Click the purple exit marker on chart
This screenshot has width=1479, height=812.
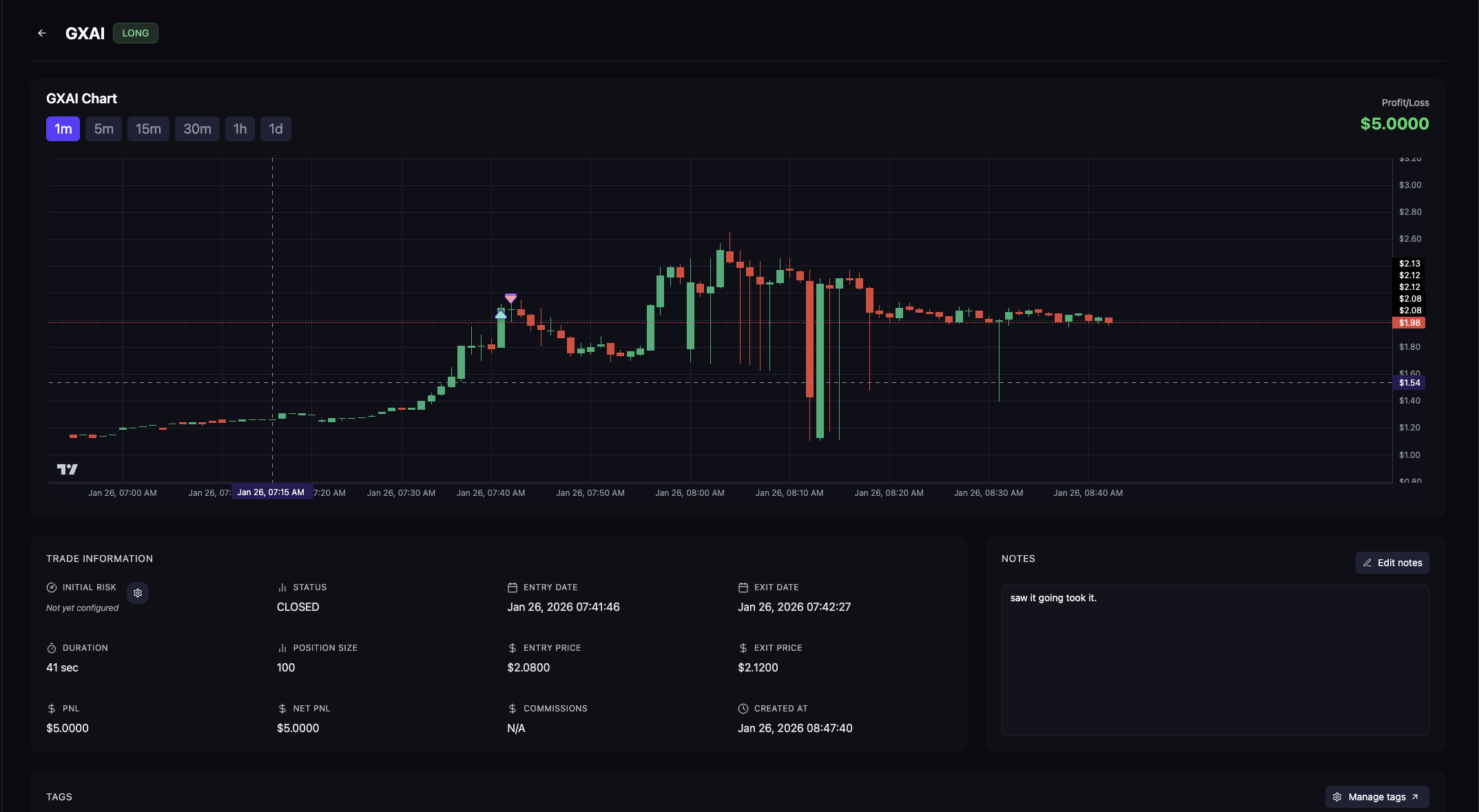pos(510,298)
